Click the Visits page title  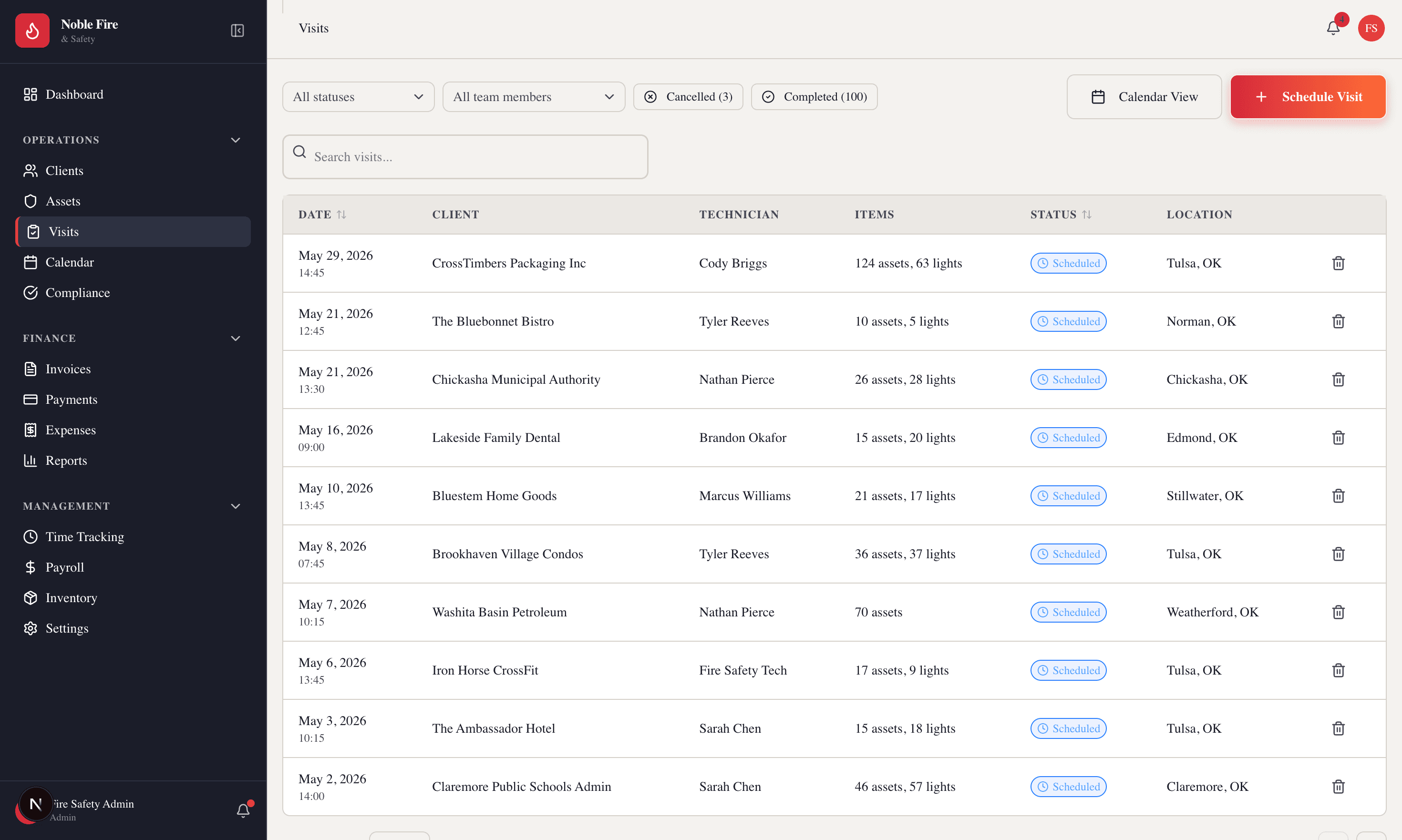314,28
